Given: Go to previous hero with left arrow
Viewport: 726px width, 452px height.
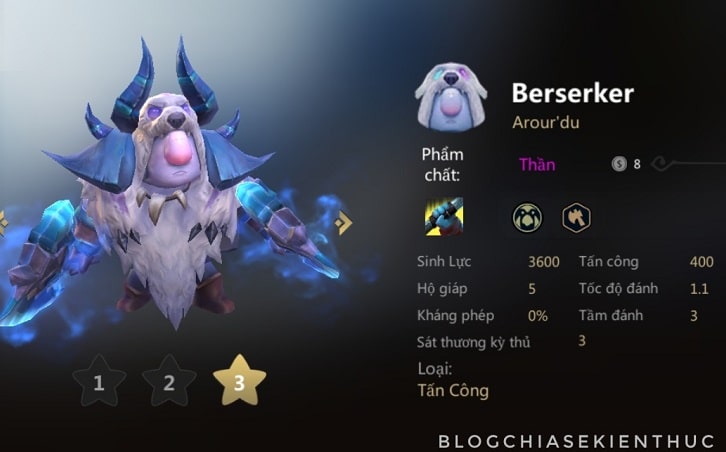Looking at the screenshot, I should tap(3, 223).
